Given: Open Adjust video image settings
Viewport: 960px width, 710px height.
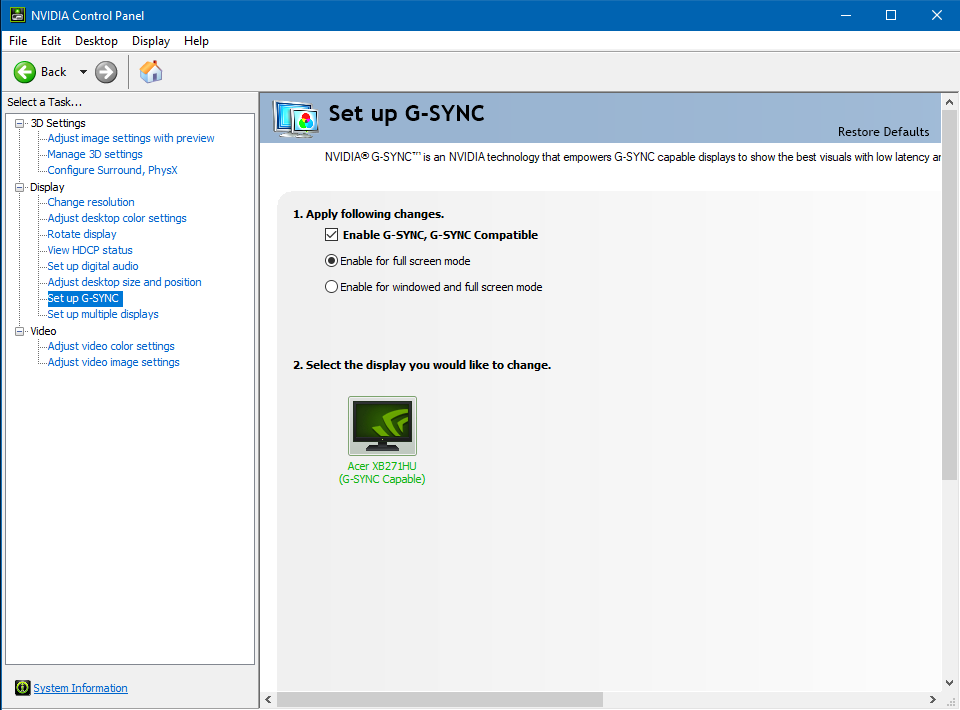Looking at the screenshot, I should [114, 362].
